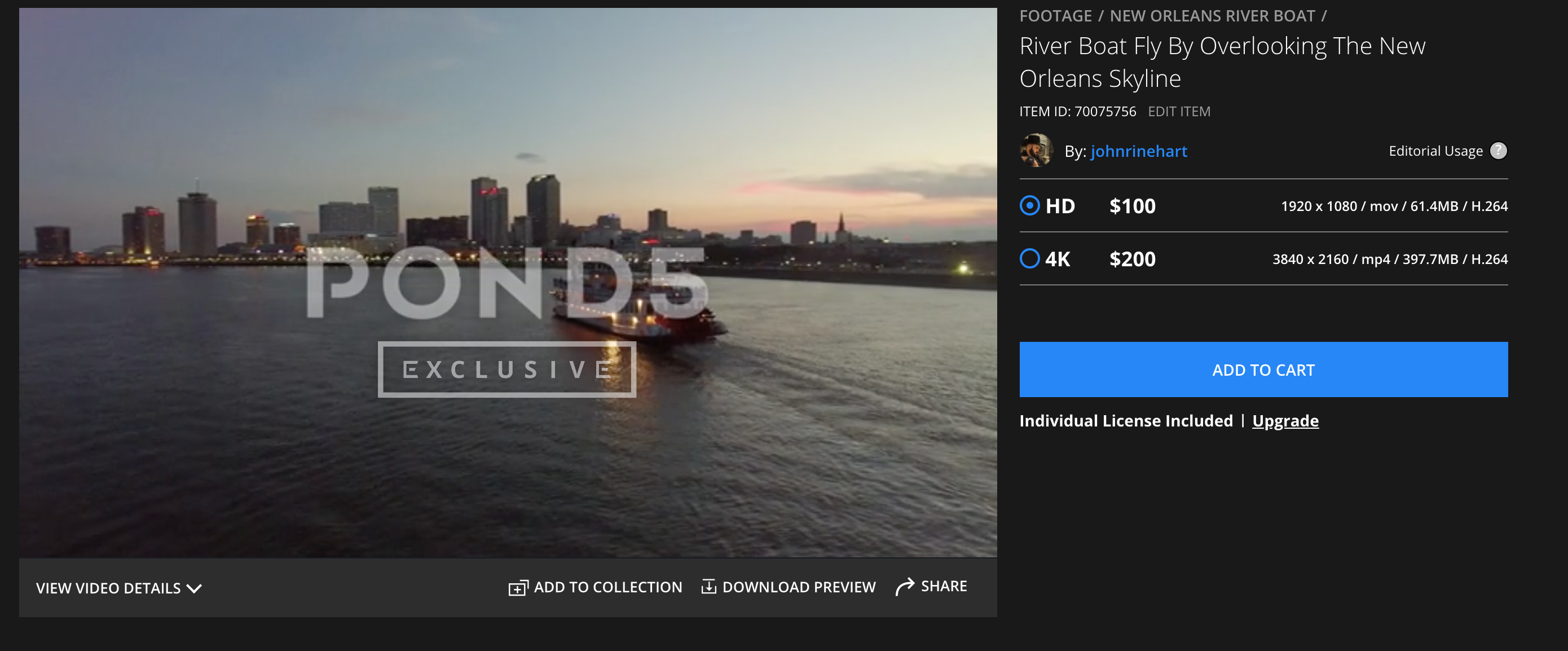Screen dimensions: 1568x651
Task: Open NEW ORLEANS RIVER BOAT breadcrumb
Action: pos(1212,16)
